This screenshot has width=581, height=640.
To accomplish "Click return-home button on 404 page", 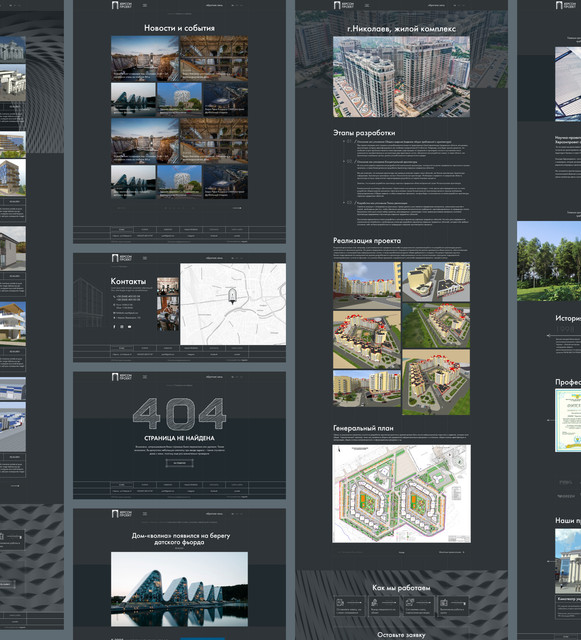I will pos(179,463).
